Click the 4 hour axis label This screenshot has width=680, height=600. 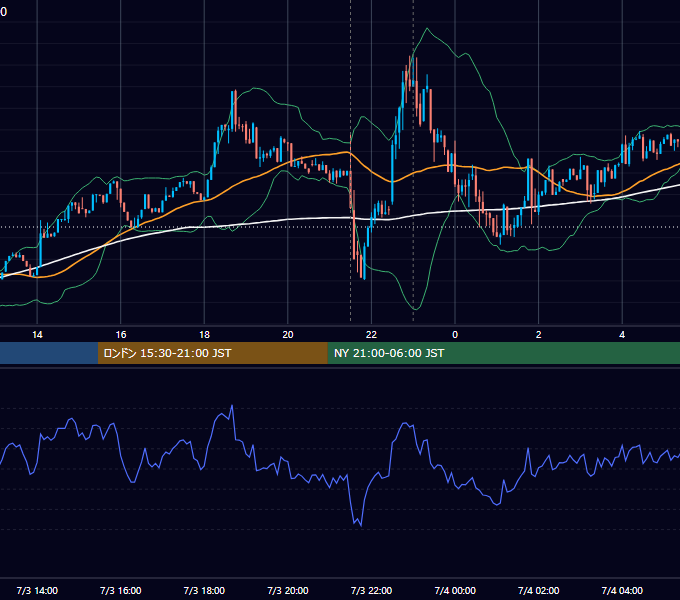coord(622,335)
